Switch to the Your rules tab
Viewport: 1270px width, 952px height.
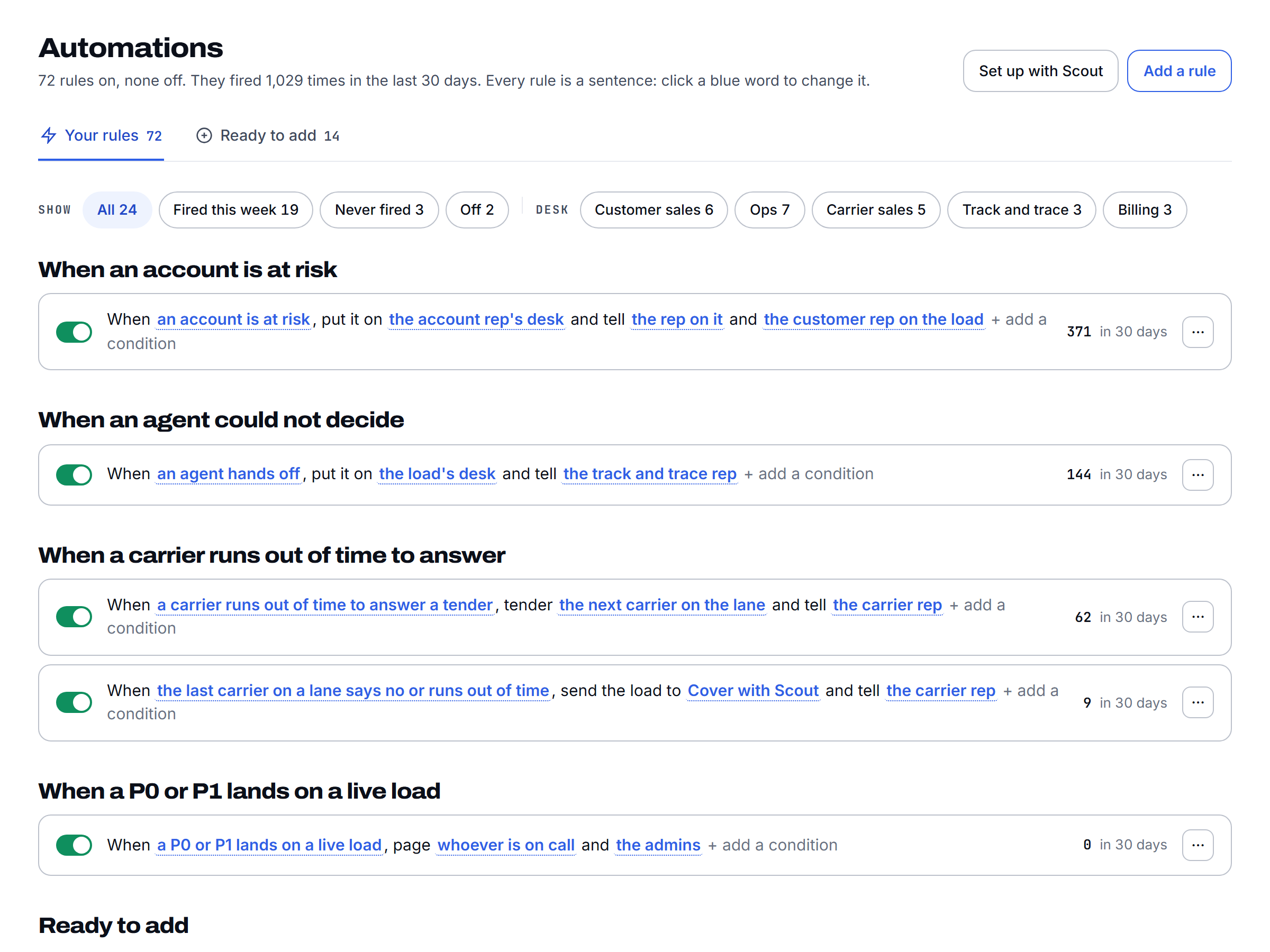click(101, 135)
